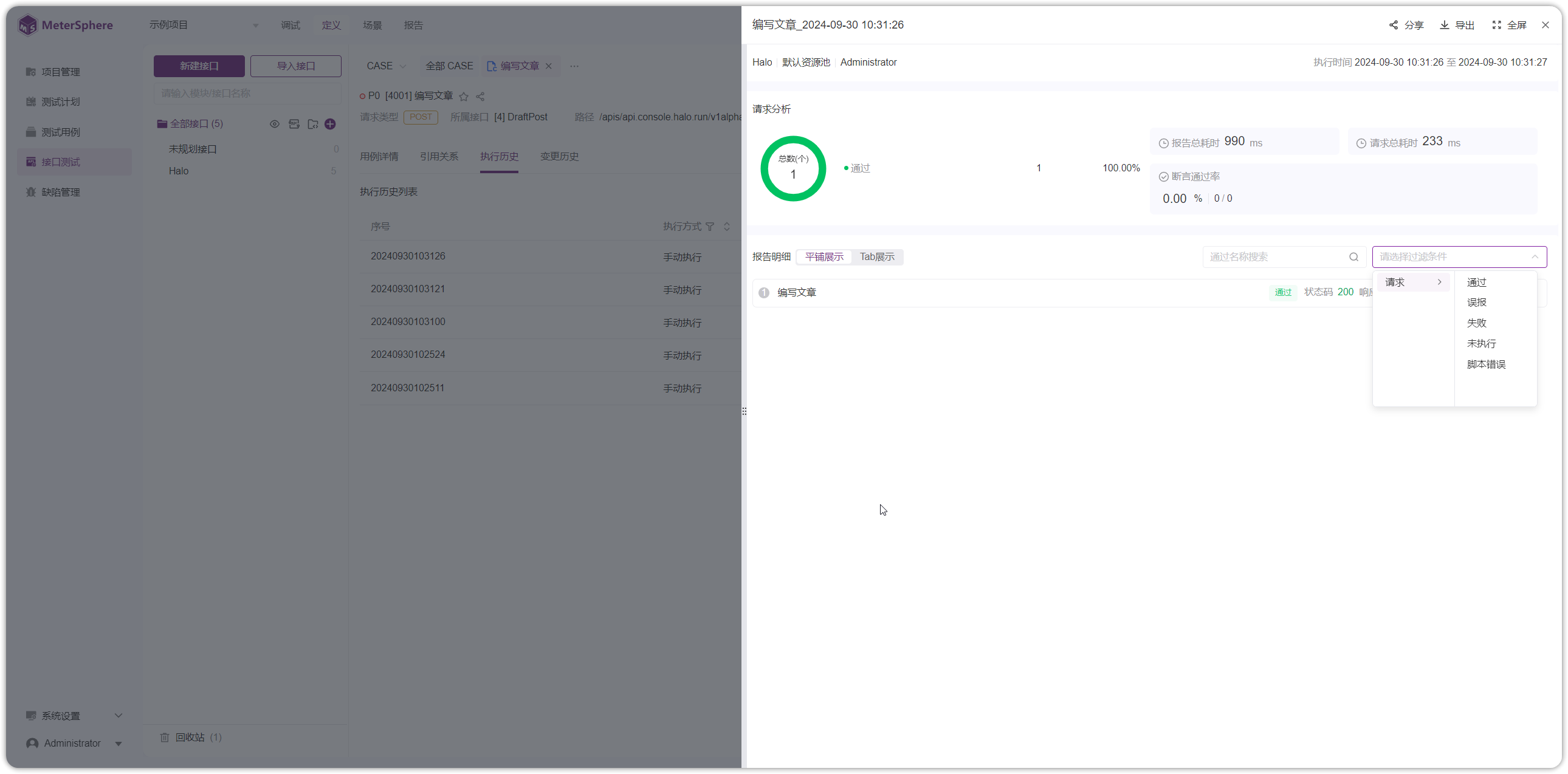
Task: Click share icon next to 编写文章 case
Action: (x=480, y=96)
